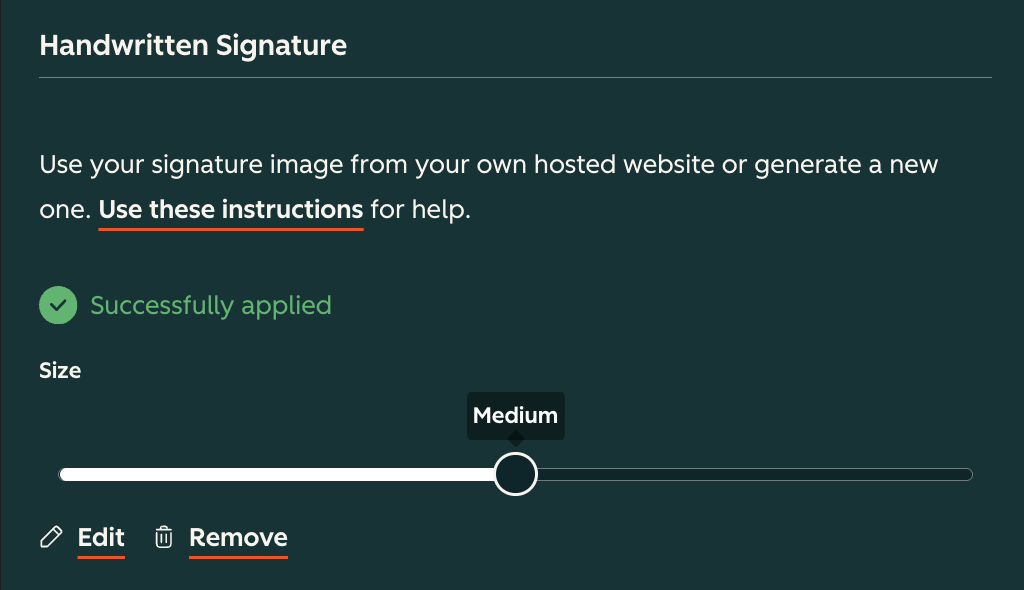Remove the handwritten signature
1024x590 pixels.
point(238,538)
